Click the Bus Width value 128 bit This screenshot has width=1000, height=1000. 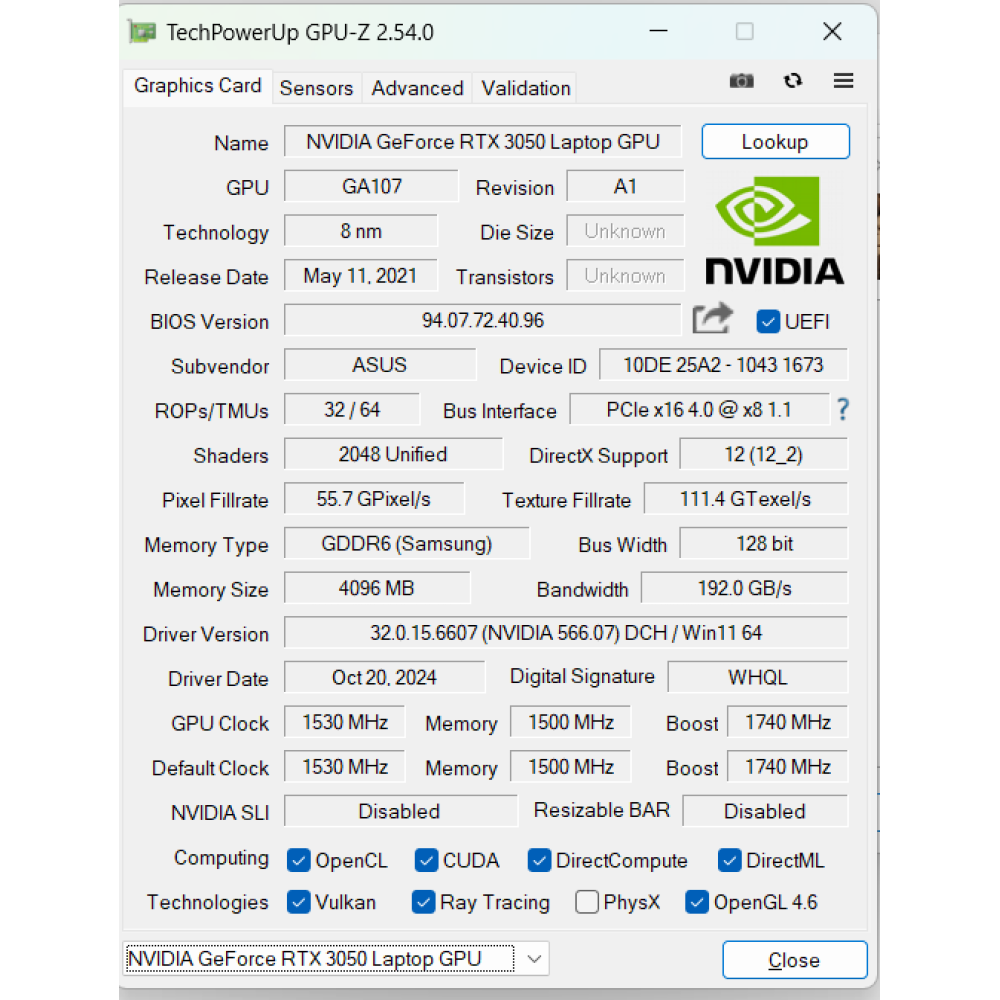[x=764, y=543]
